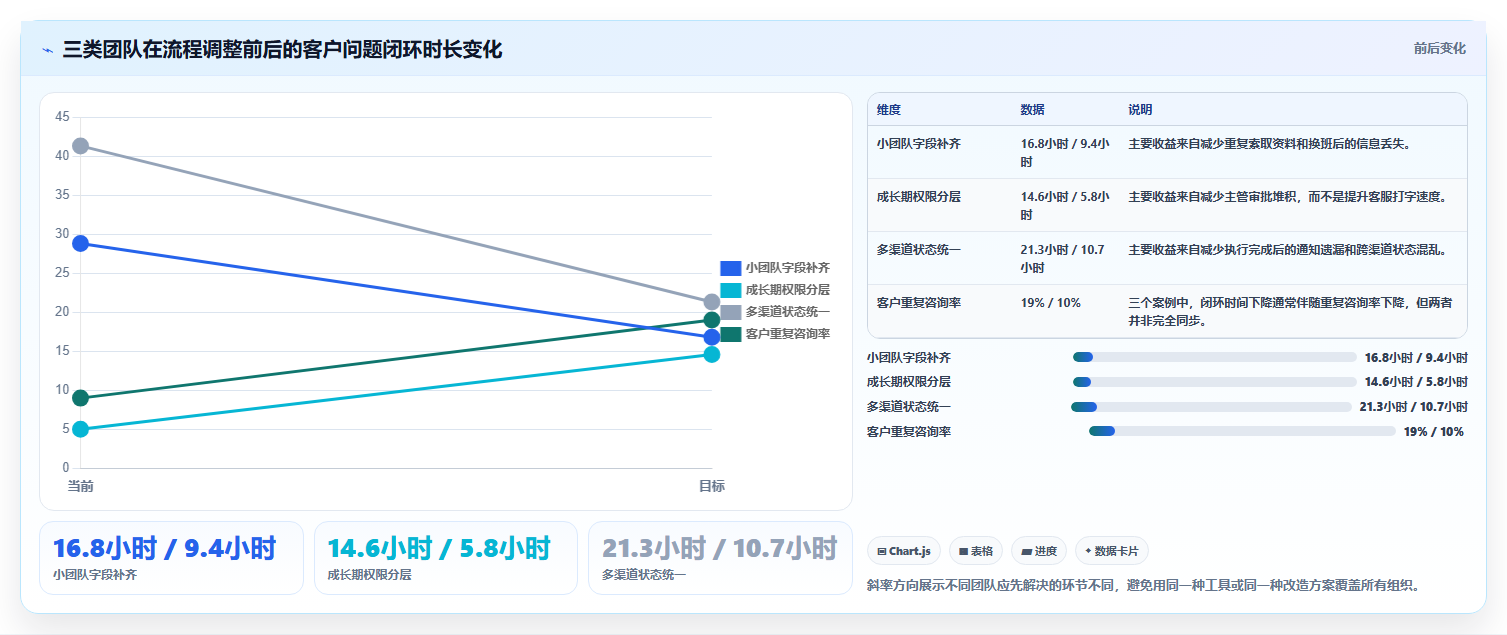Click the 数据卡片 chip
This screenshot has width=1507, height=635.
pyautogui.click(x=1112, y=551)
